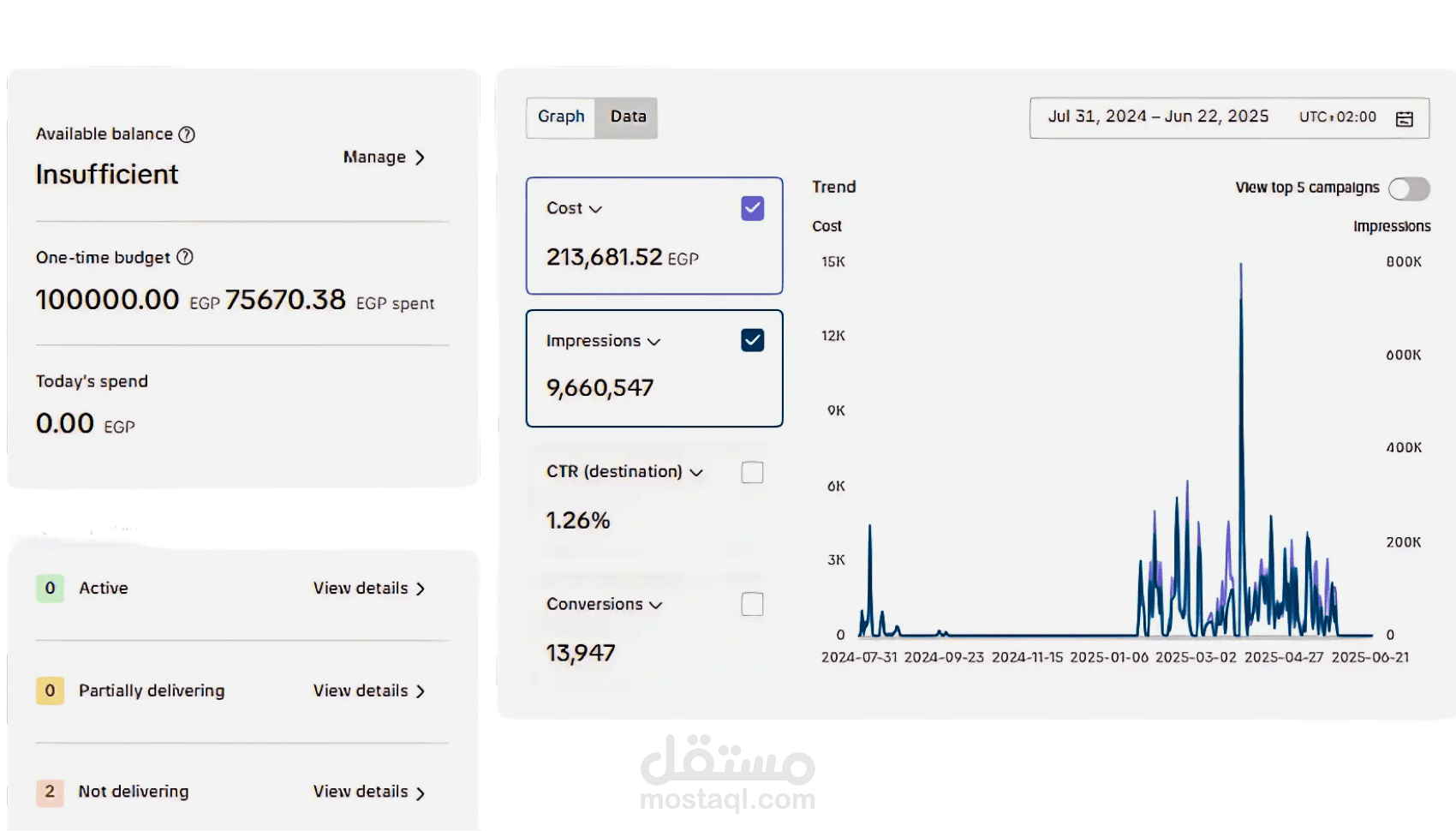Open the Available balance help icon
This screenshot has height=831, width=1456.
[187, 135]
